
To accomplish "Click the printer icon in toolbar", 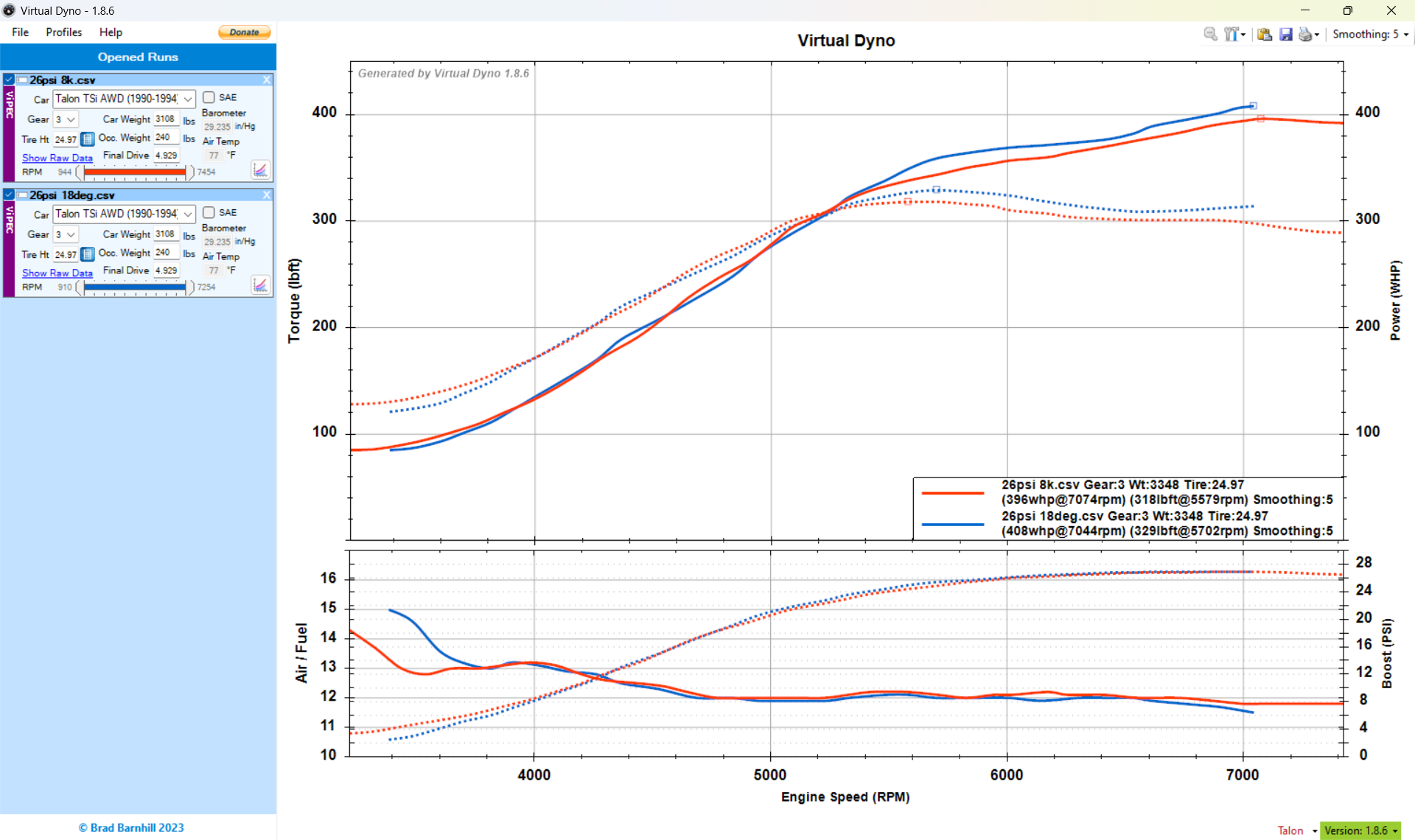I will [1308, 34].
